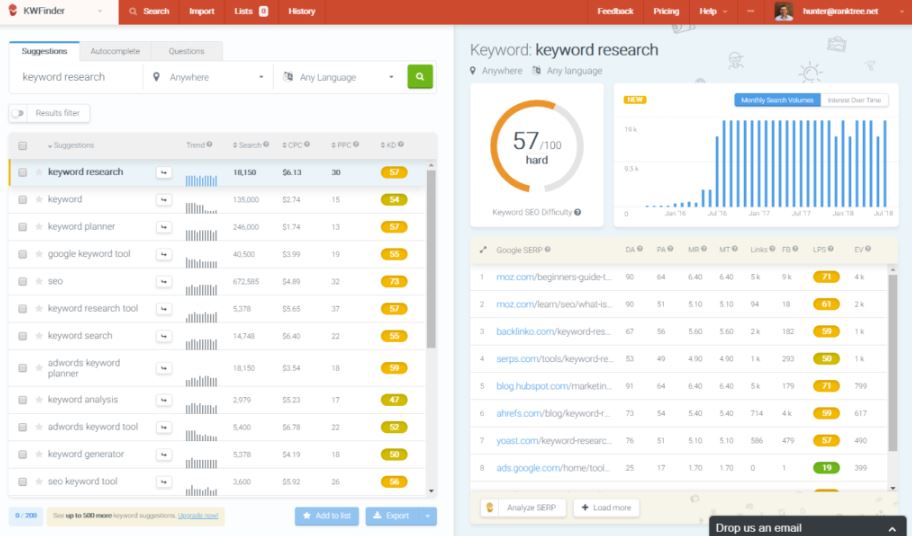
Task: Click the three-dots more menu in top bar
Action: [x=751, y=12]
